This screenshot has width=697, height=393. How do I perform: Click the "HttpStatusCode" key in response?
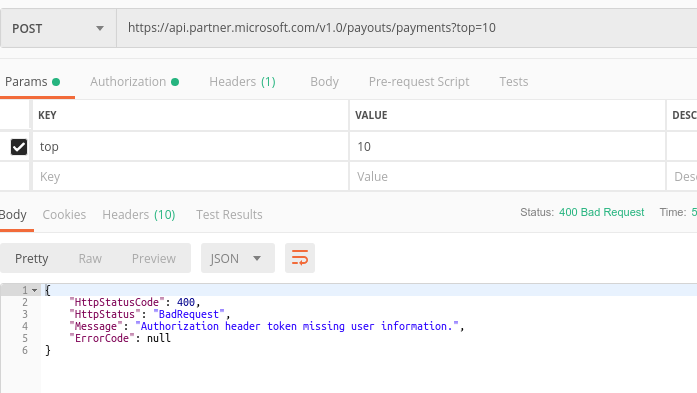pos(117,302)
